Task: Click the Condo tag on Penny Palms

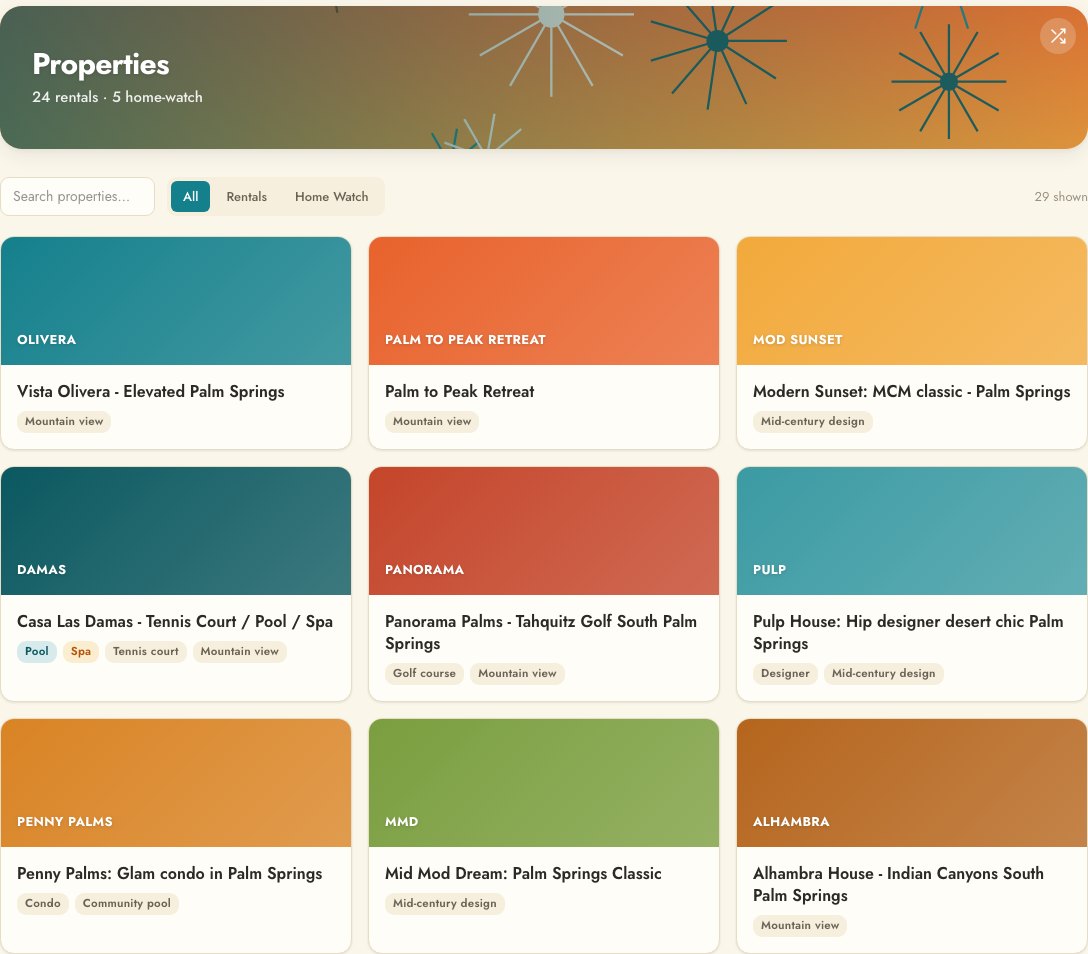Action: pyautogui.click(x=43, y=903)
